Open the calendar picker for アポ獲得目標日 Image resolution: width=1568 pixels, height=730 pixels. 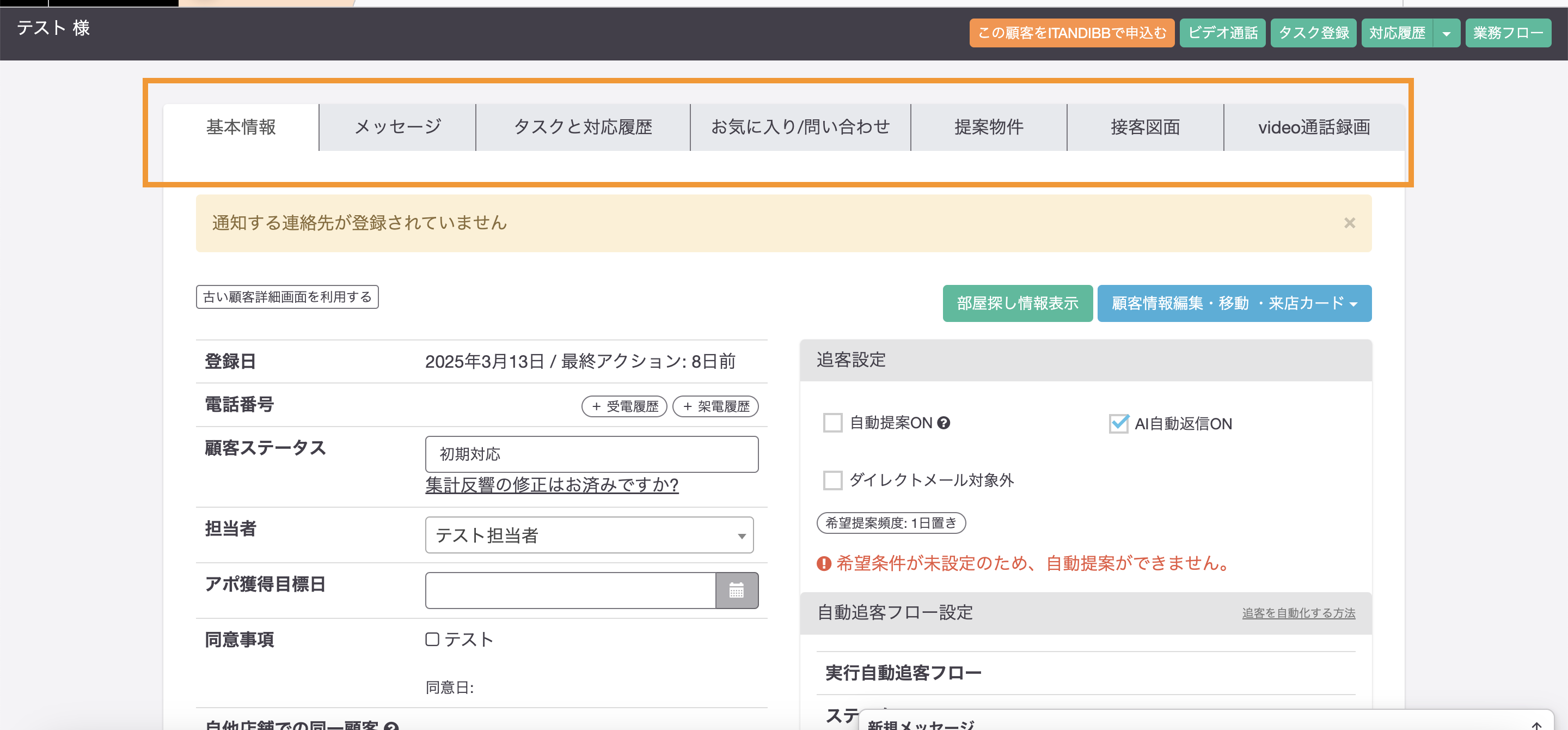(x=737, y=590)
